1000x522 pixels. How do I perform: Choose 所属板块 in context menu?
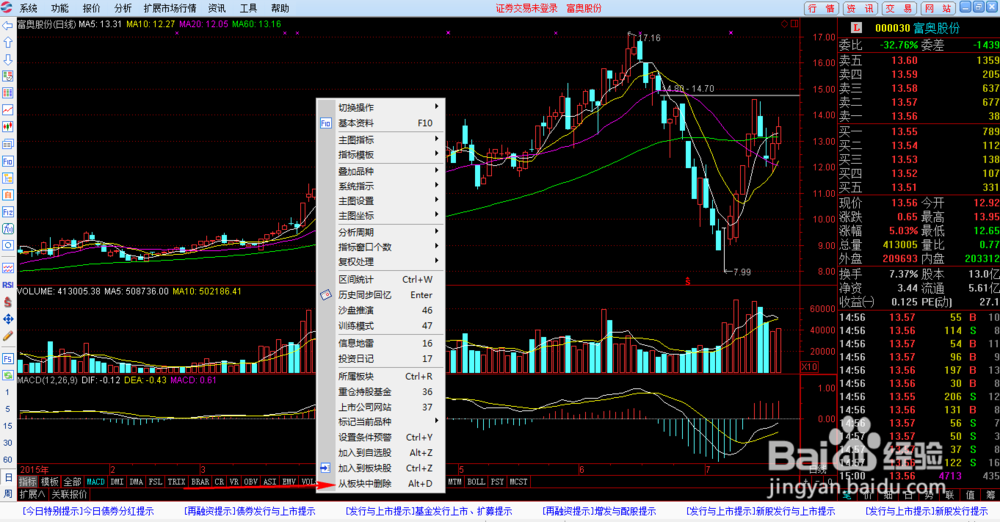click(381, 377)
